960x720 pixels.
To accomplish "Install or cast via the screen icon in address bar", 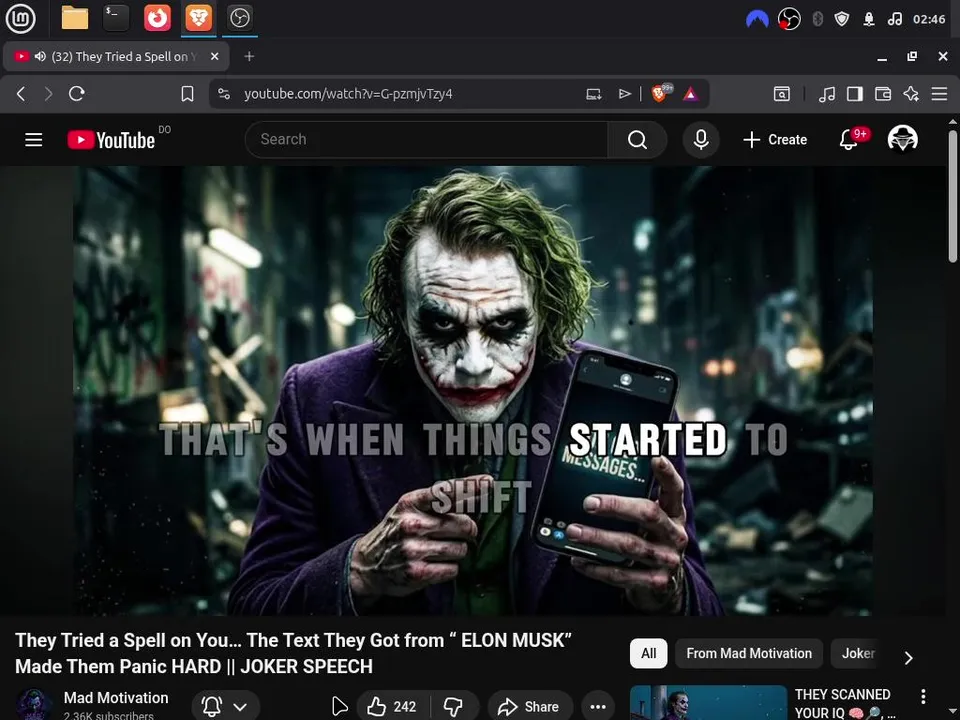I will [593, 94].
